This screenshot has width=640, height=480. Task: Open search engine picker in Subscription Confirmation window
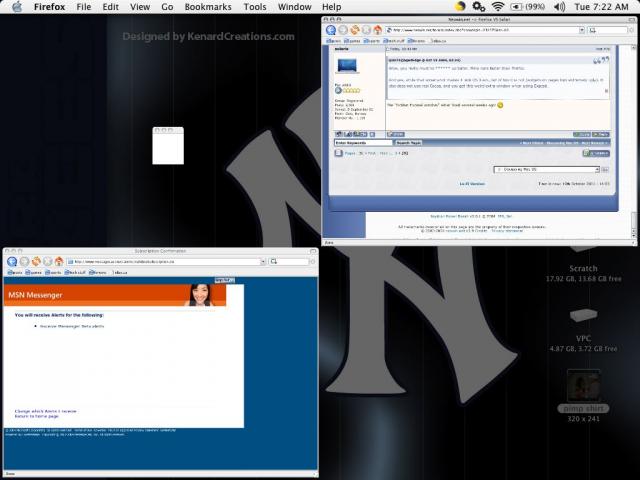click(x=273, y=261)
